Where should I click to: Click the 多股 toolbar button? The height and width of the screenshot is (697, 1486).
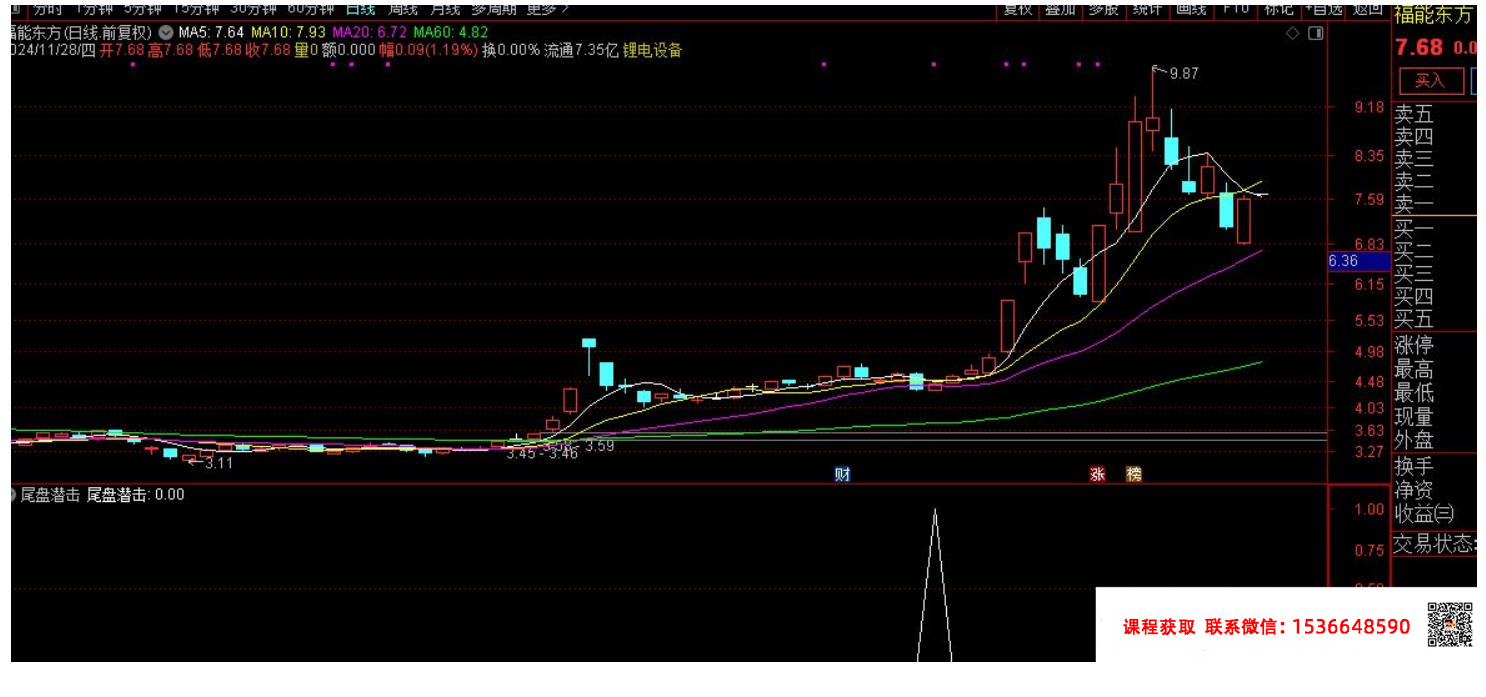(x=1103, y=8)
